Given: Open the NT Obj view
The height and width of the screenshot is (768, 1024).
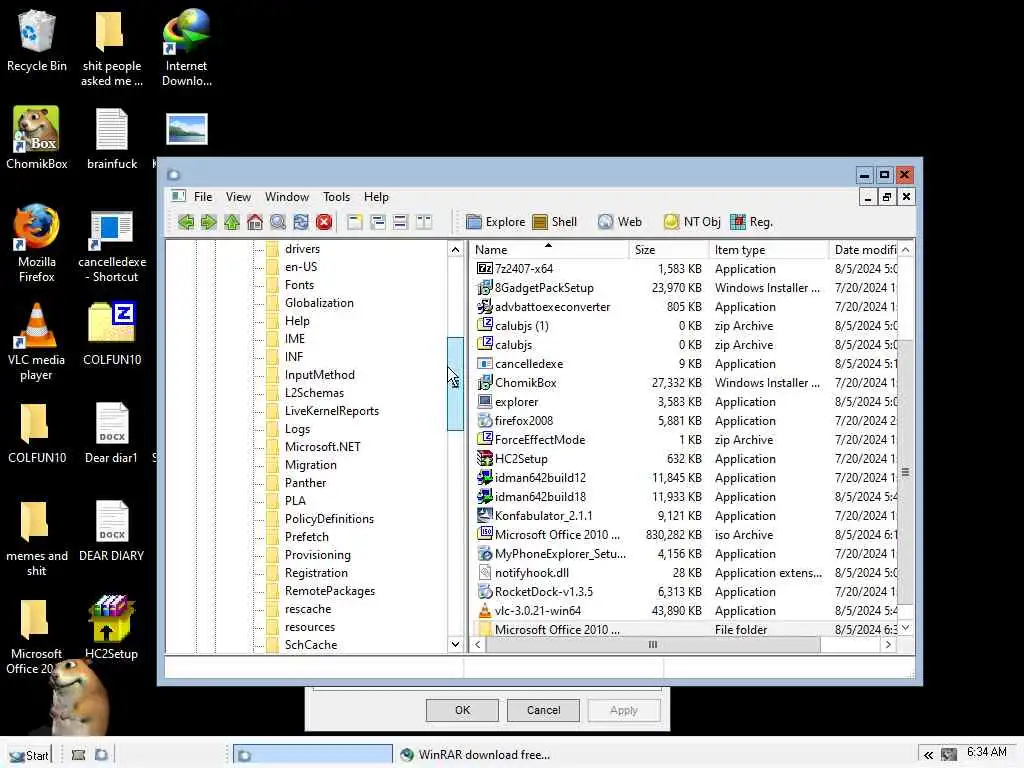Looking at the screenshot, I should coord(692,222).
